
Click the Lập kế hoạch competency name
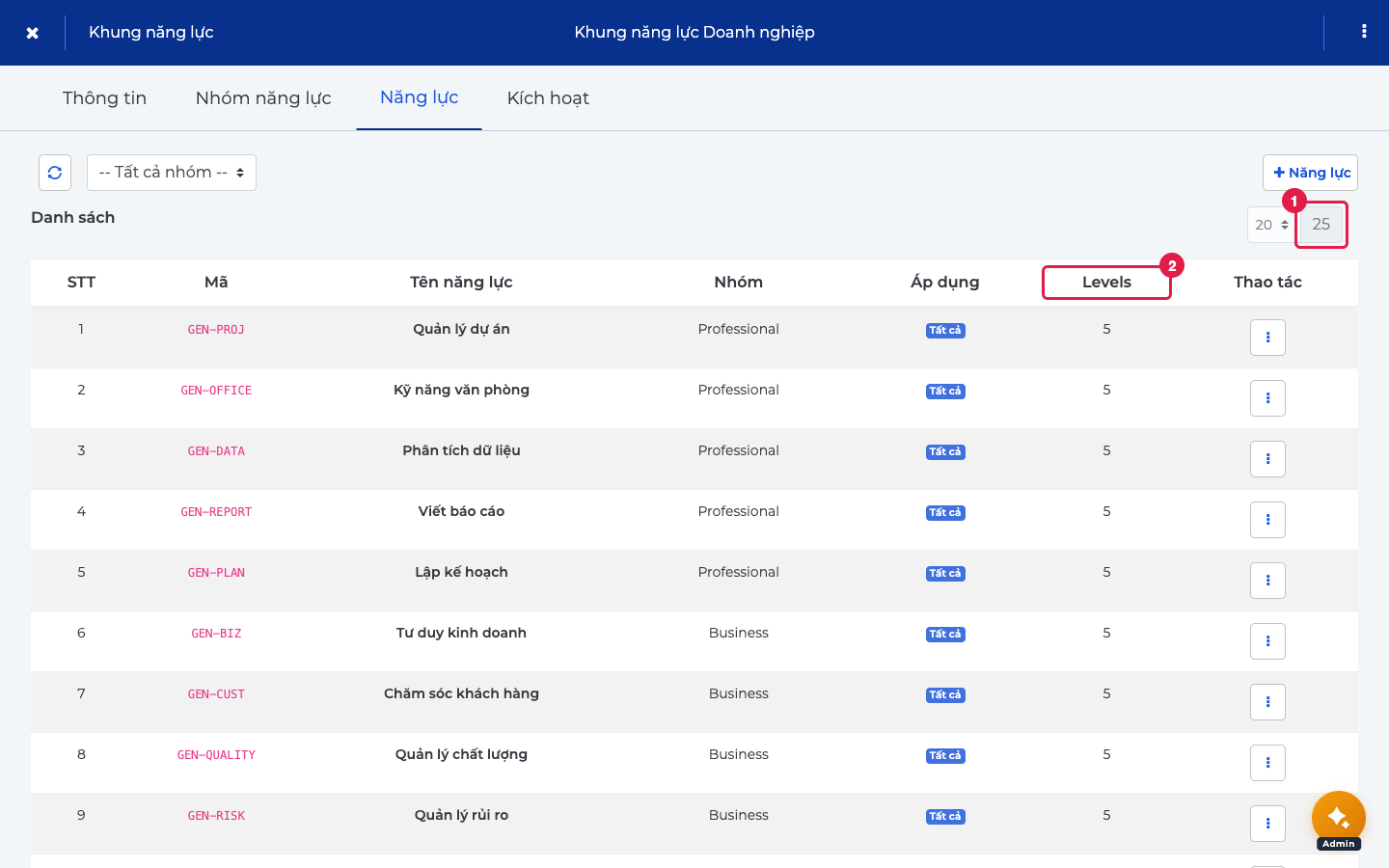pos(461,572)
